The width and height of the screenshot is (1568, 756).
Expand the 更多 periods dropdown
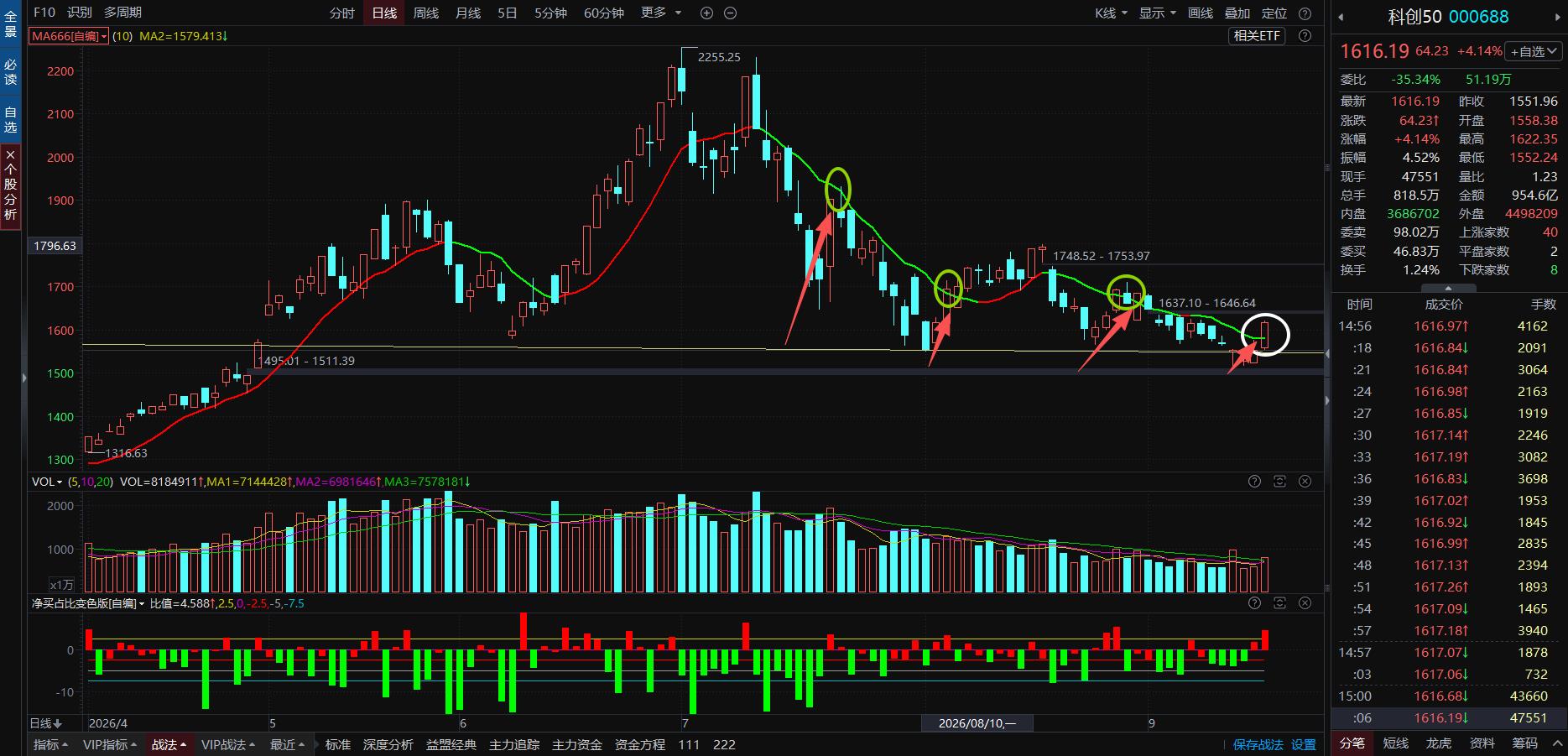[x=661, y=13]
